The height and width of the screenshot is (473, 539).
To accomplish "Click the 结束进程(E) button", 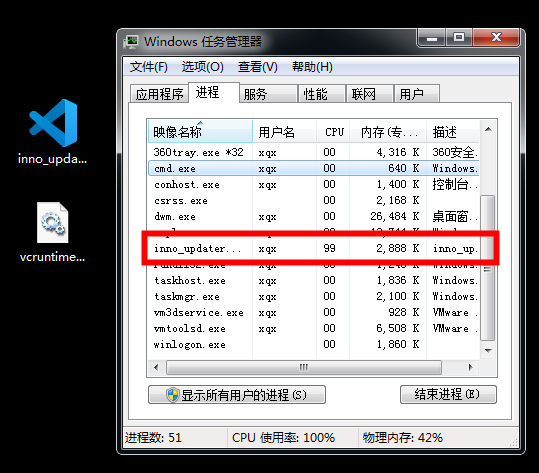I will coord(448,394).
